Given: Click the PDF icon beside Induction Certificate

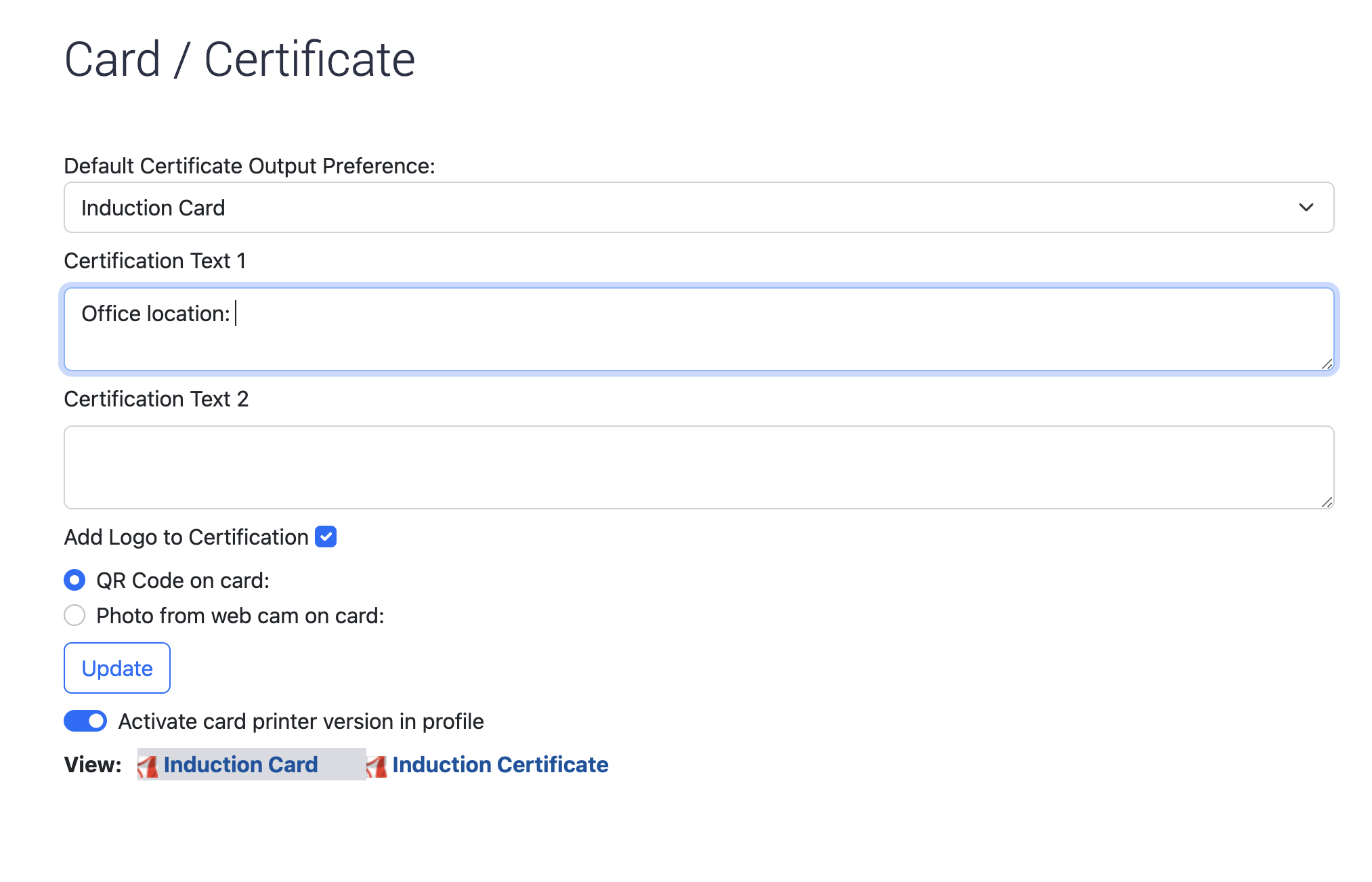Looking at the screenshot, I should (x=377, y=765).
